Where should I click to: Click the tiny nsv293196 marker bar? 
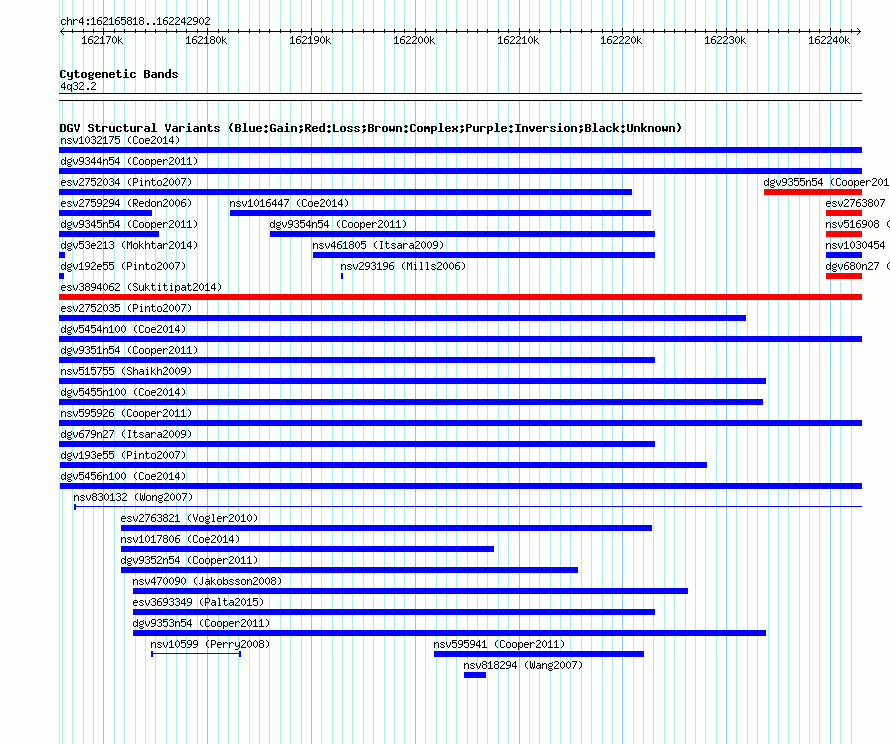click(342, 276)
